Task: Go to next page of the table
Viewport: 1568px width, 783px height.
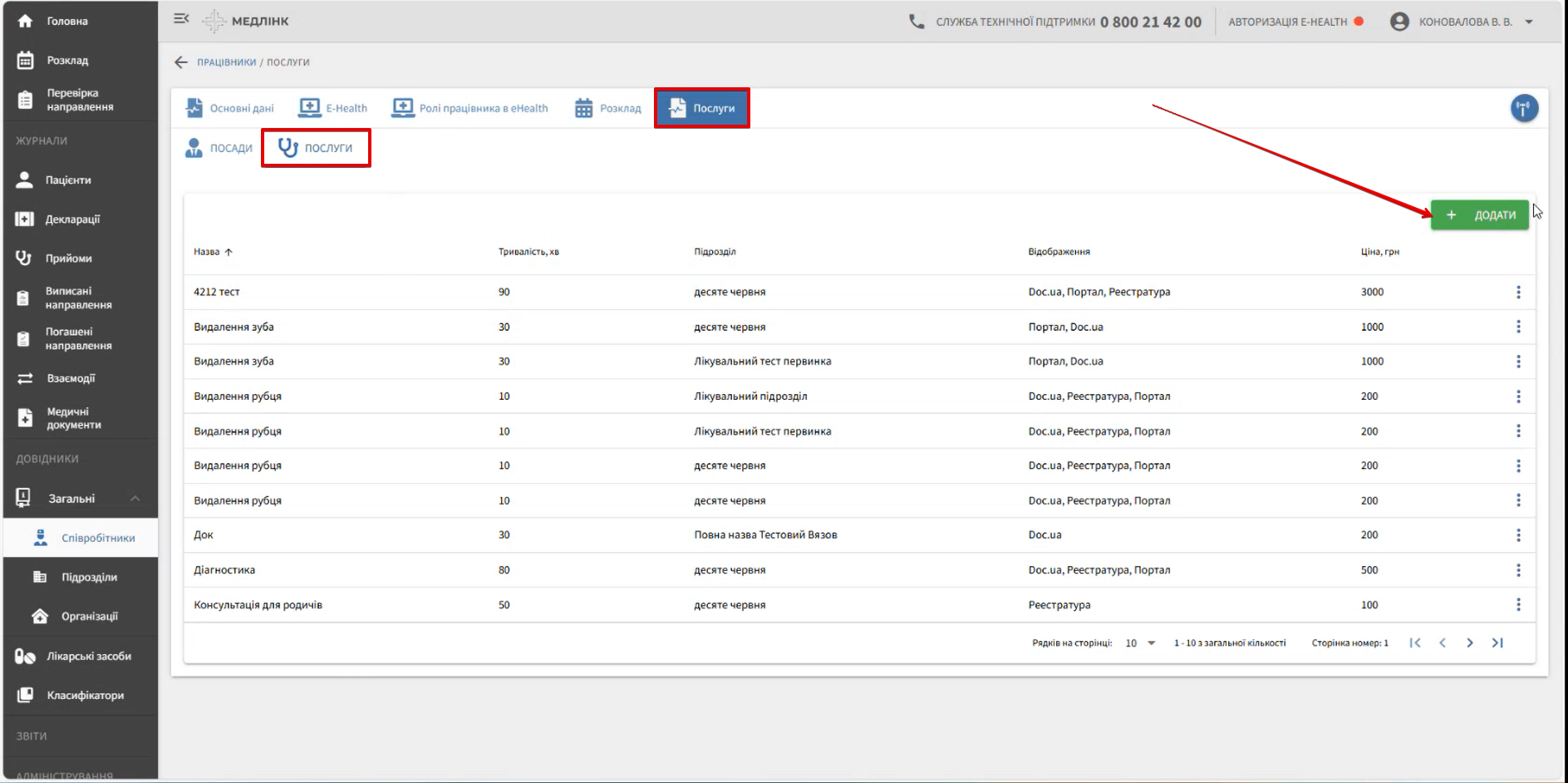Action: [1469, 643]
